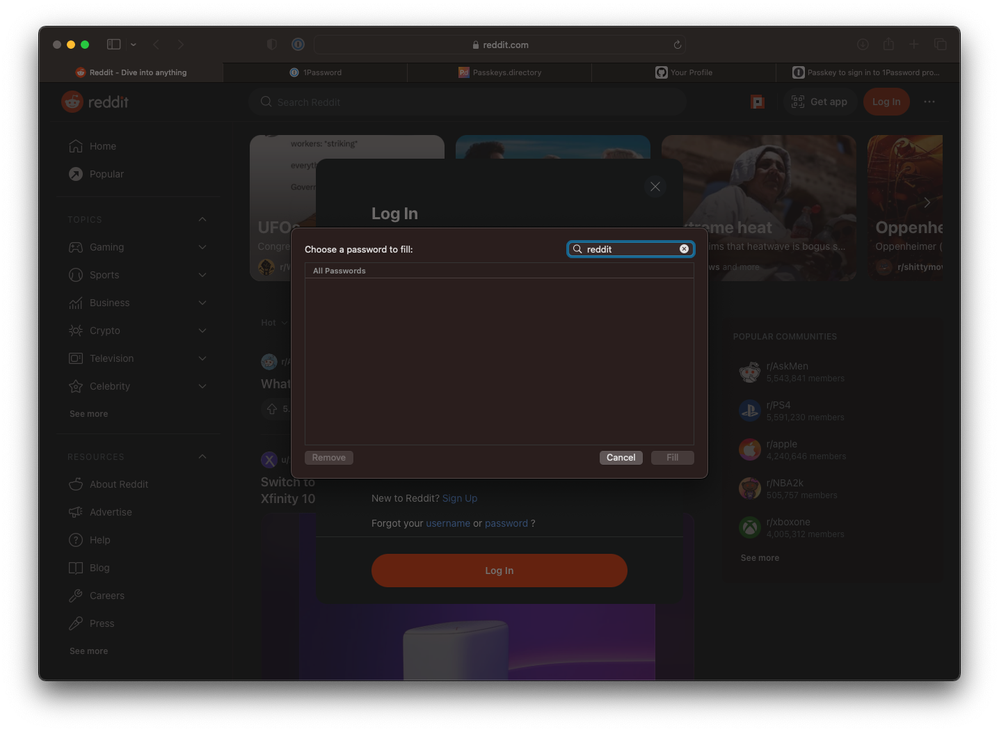Expand the Crypto topic
The width and height of the screenshot is (999, 732).
202,330
